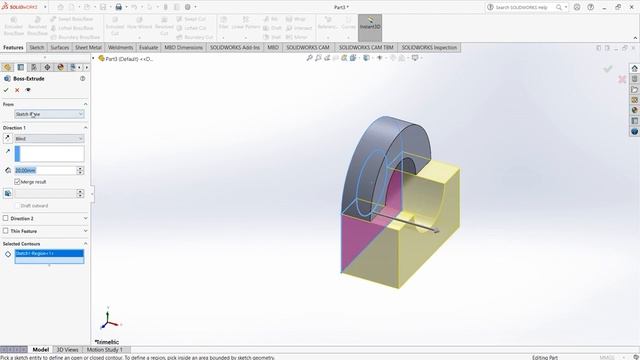Click the confirmation corner red X in the viewport
Viewport: 640px width, 360px height.
[622, 79]
